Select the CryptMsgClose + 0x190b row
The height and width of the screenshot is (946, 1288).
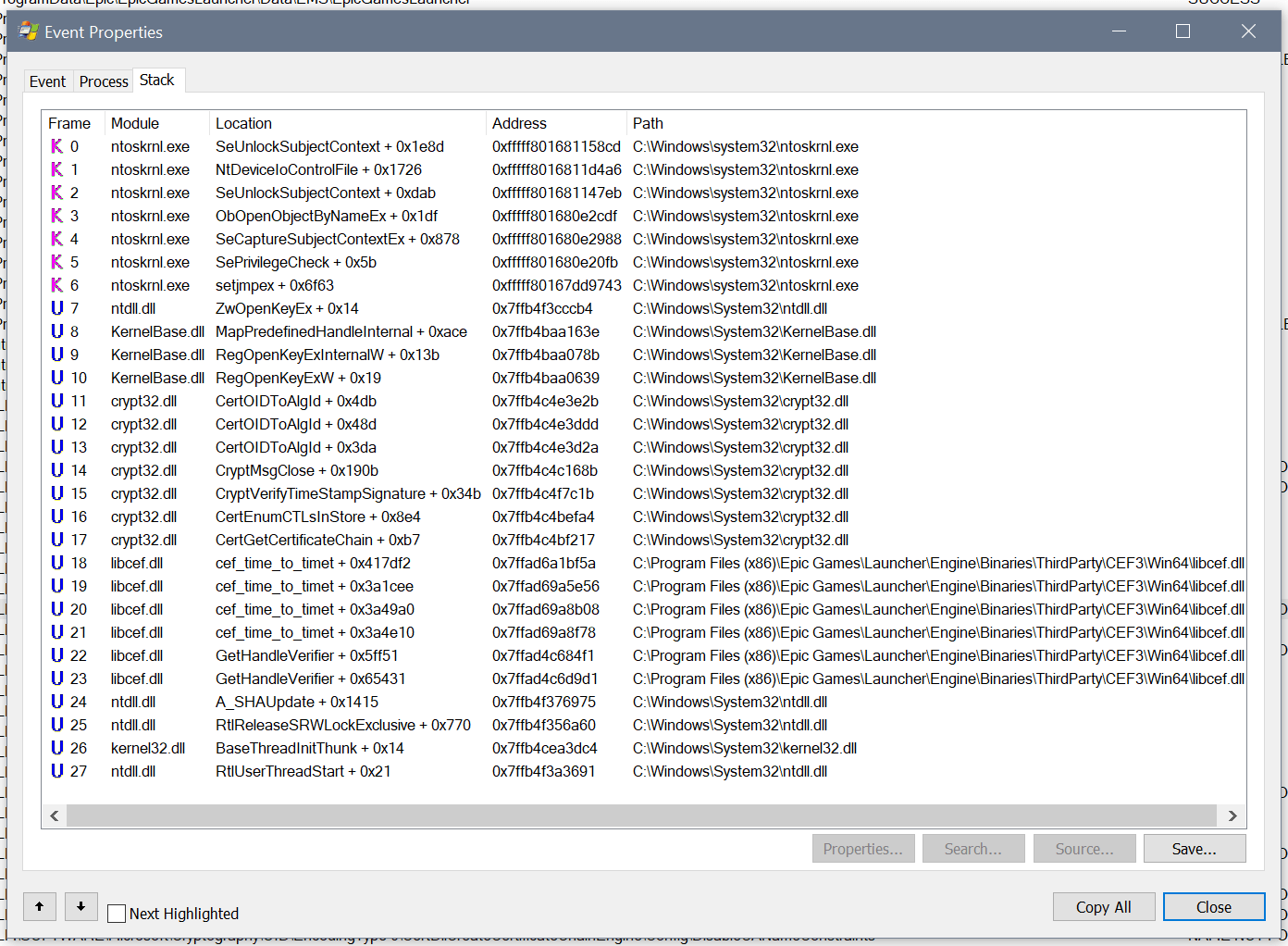pos(644,470)
